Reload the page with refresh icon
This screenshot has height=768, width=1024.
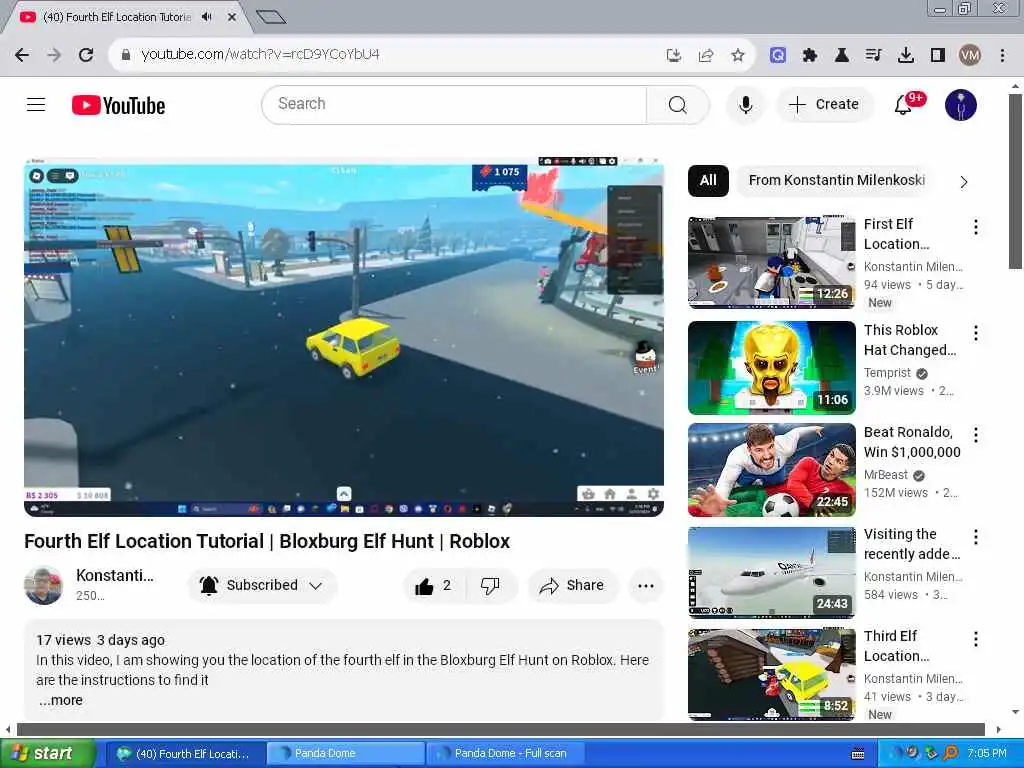click(x=86, y=55)
